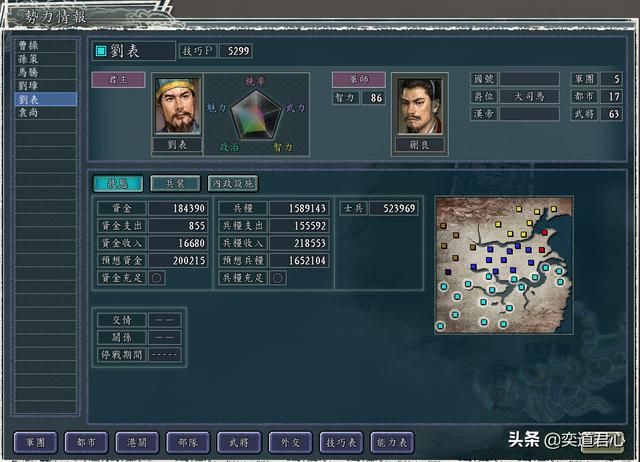Screen dimensions: 640x462
Task: Click the 君主 label button
Action: coord(118,80)
